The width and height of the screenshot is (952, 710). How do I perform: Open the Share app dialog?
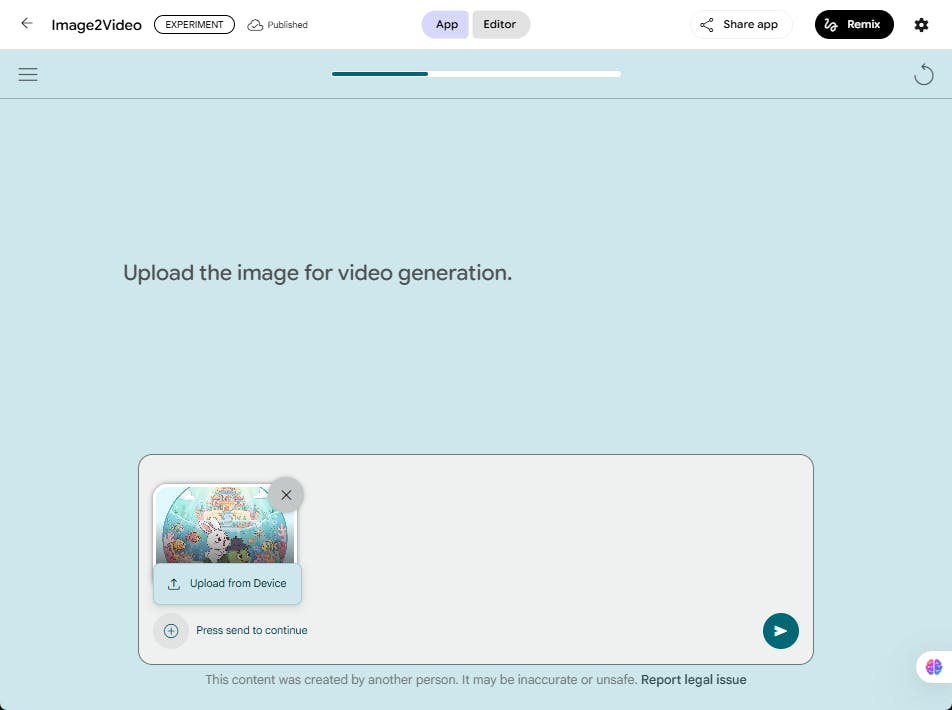[x=741, y=24]
